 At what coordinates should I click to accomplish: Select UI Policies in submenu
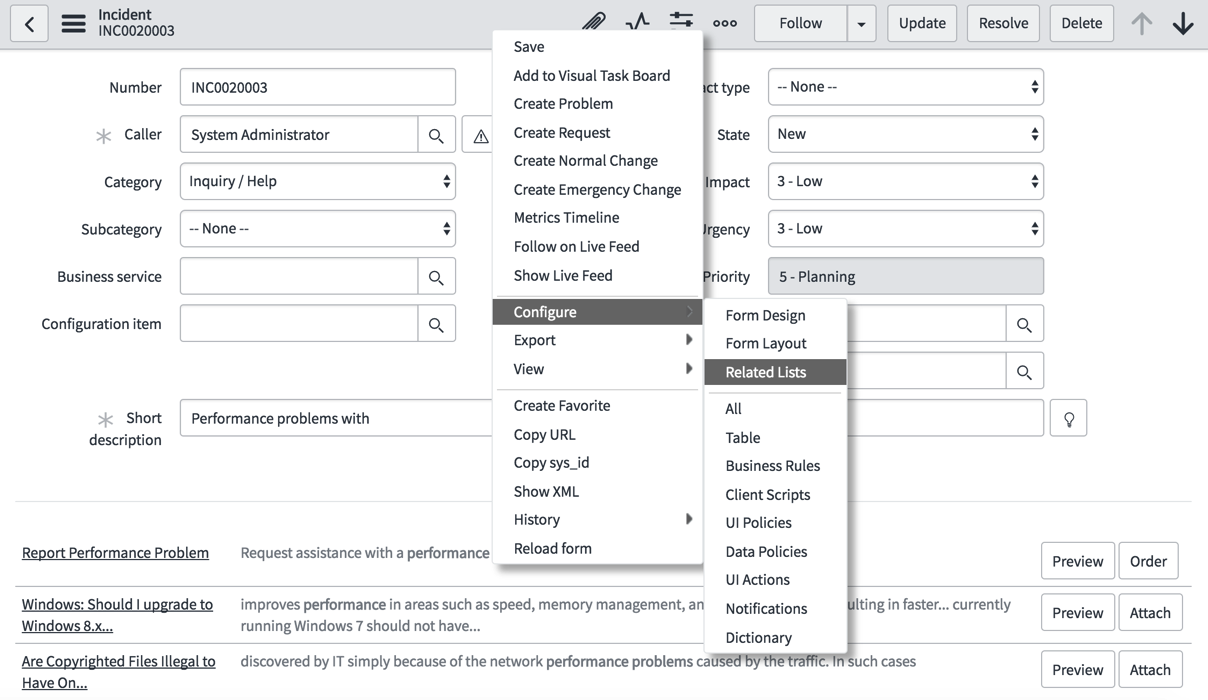[x=775, y=522]
